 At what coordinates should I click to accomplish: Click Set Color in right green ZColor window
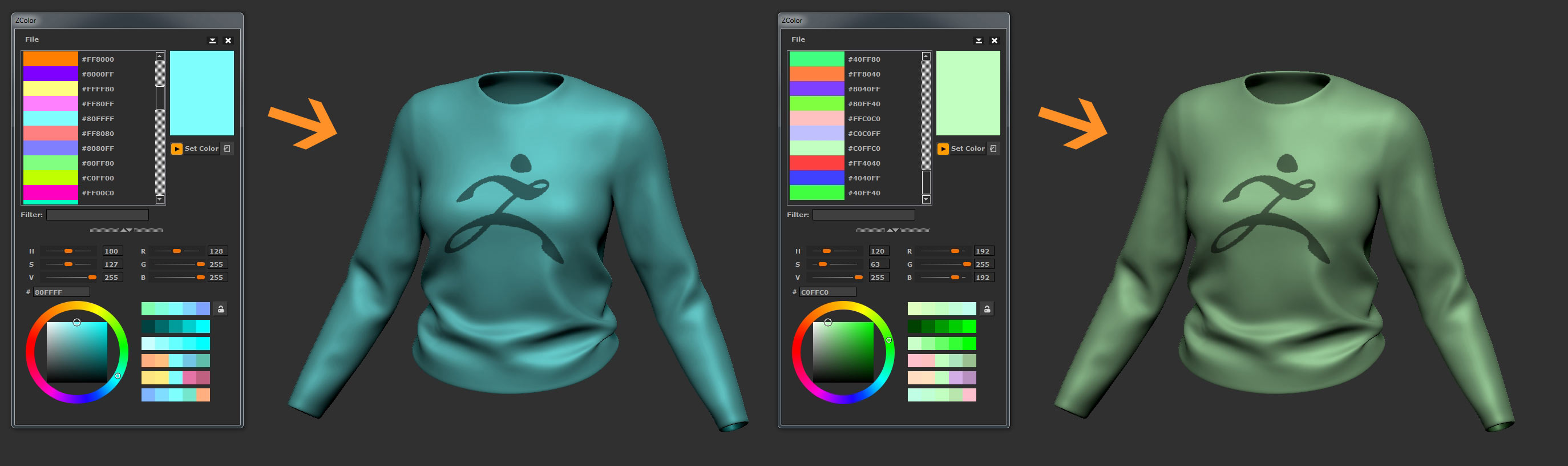pyautogui.click(x=967, y=148)
